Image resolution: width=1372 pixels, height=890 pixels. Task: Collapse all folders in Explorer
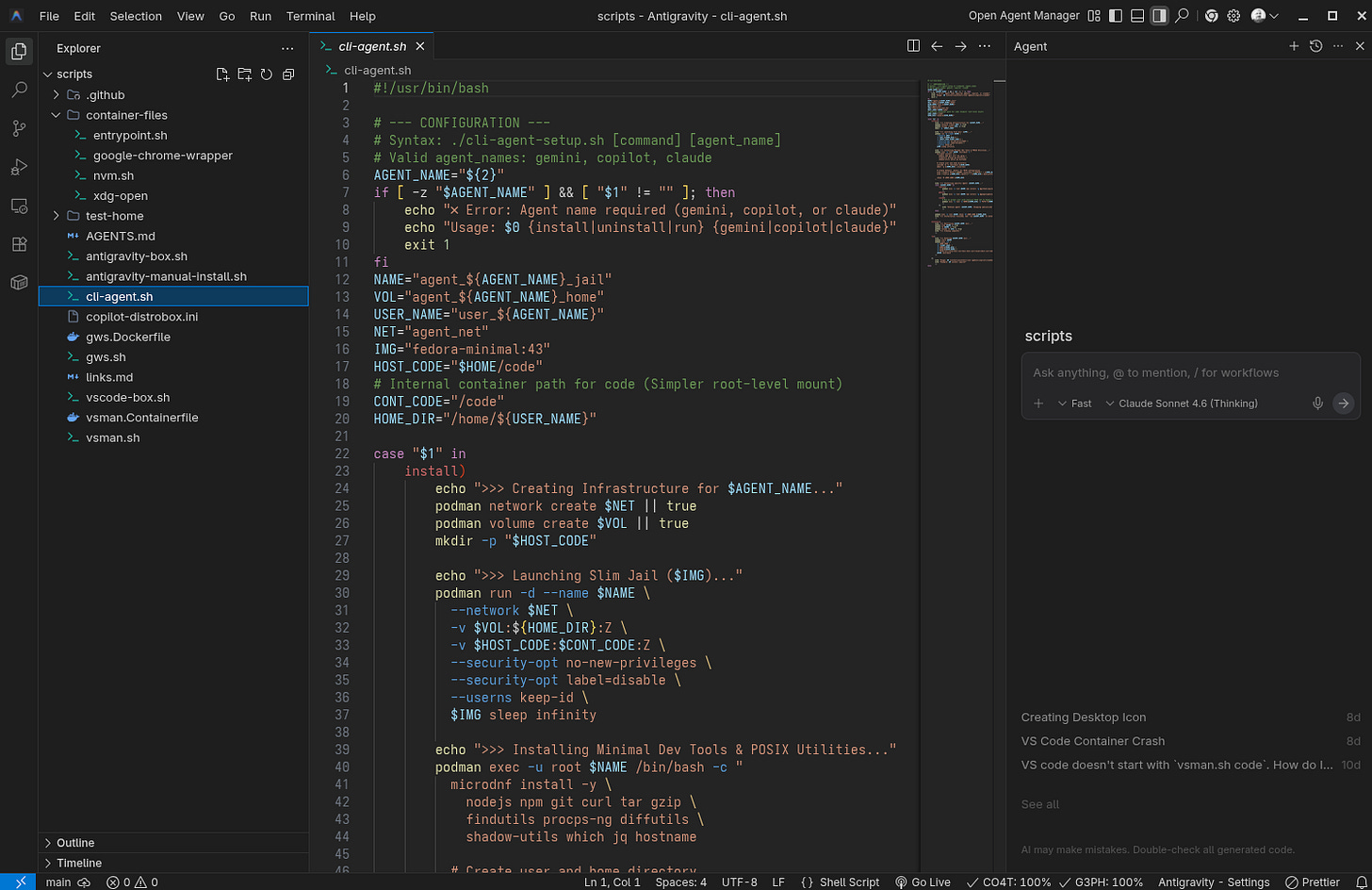288,74
